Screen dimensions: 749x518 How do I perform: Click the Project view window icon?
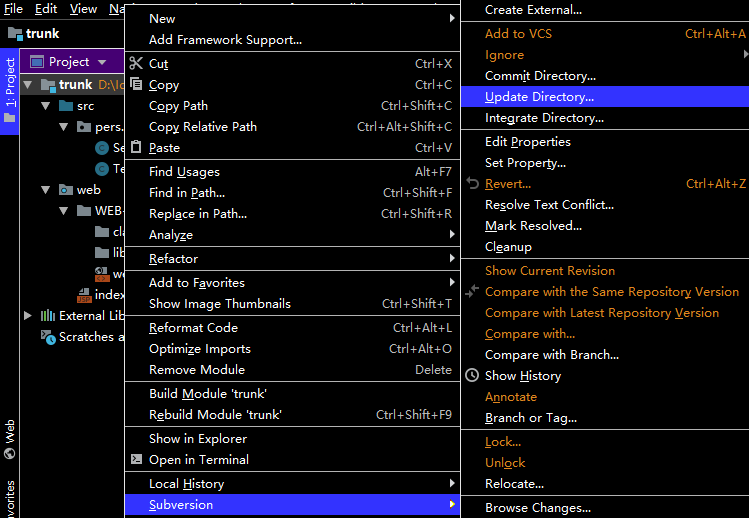[37, 62]
